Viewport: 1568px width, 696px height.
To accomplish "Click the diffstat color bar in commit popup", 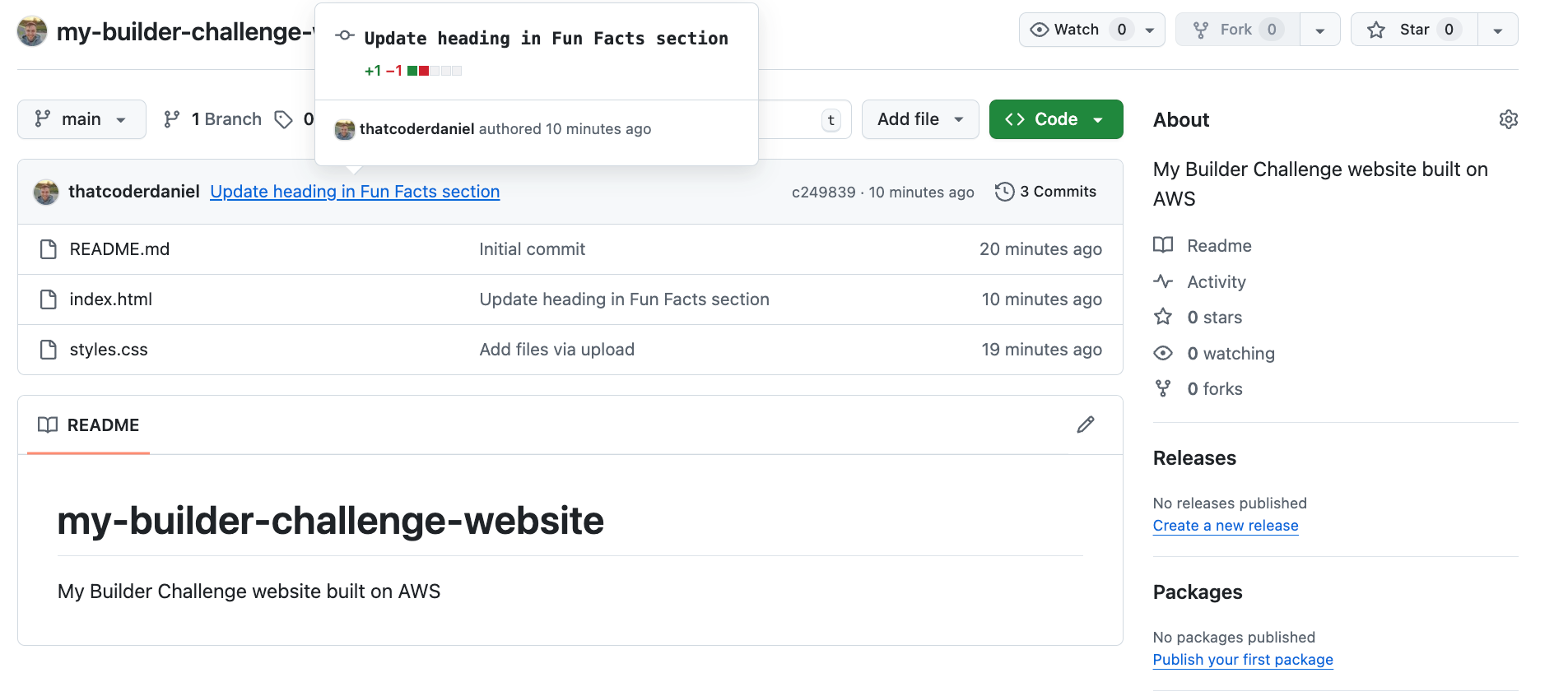I will point(434,71).
